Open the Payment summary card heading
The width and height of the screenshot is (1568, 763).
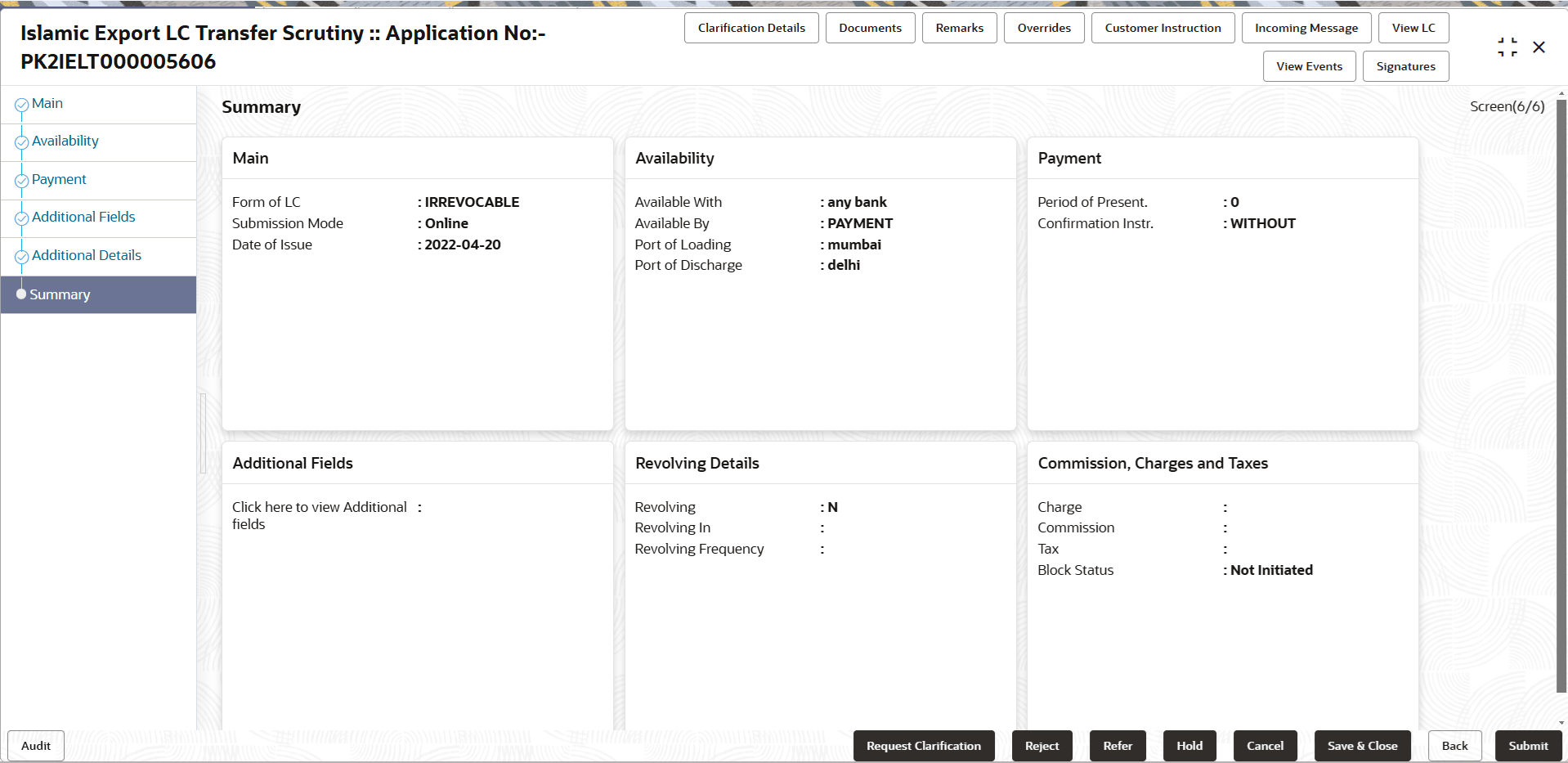click(x=1069, y=159)
